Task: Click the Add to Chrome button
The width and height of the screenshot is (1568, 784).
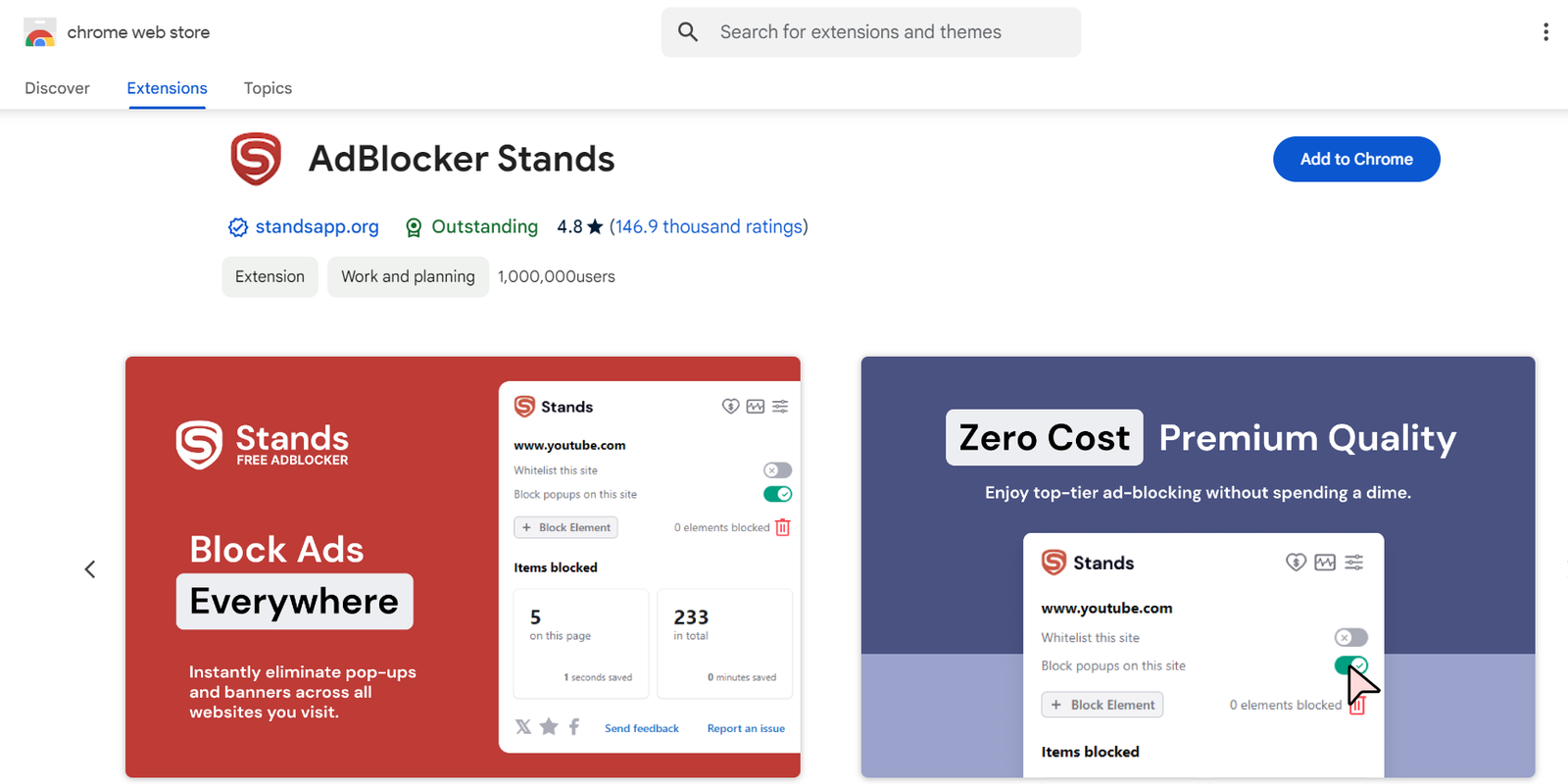Action: (x=1355, y=159)
